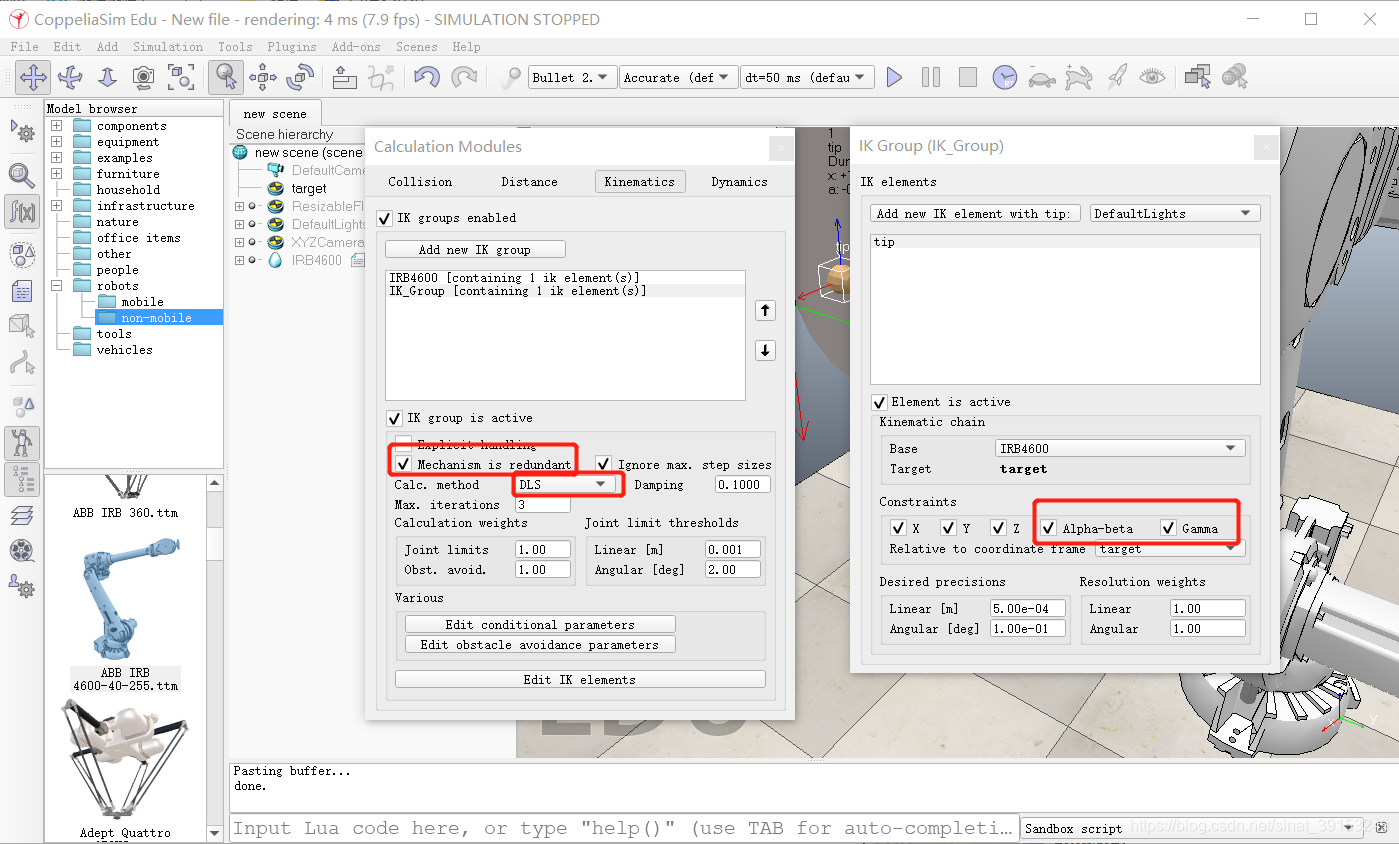Open the Calc. method DLS dropdown
1399x844 pixels.
pyautogui.click(x=565, y=485)
